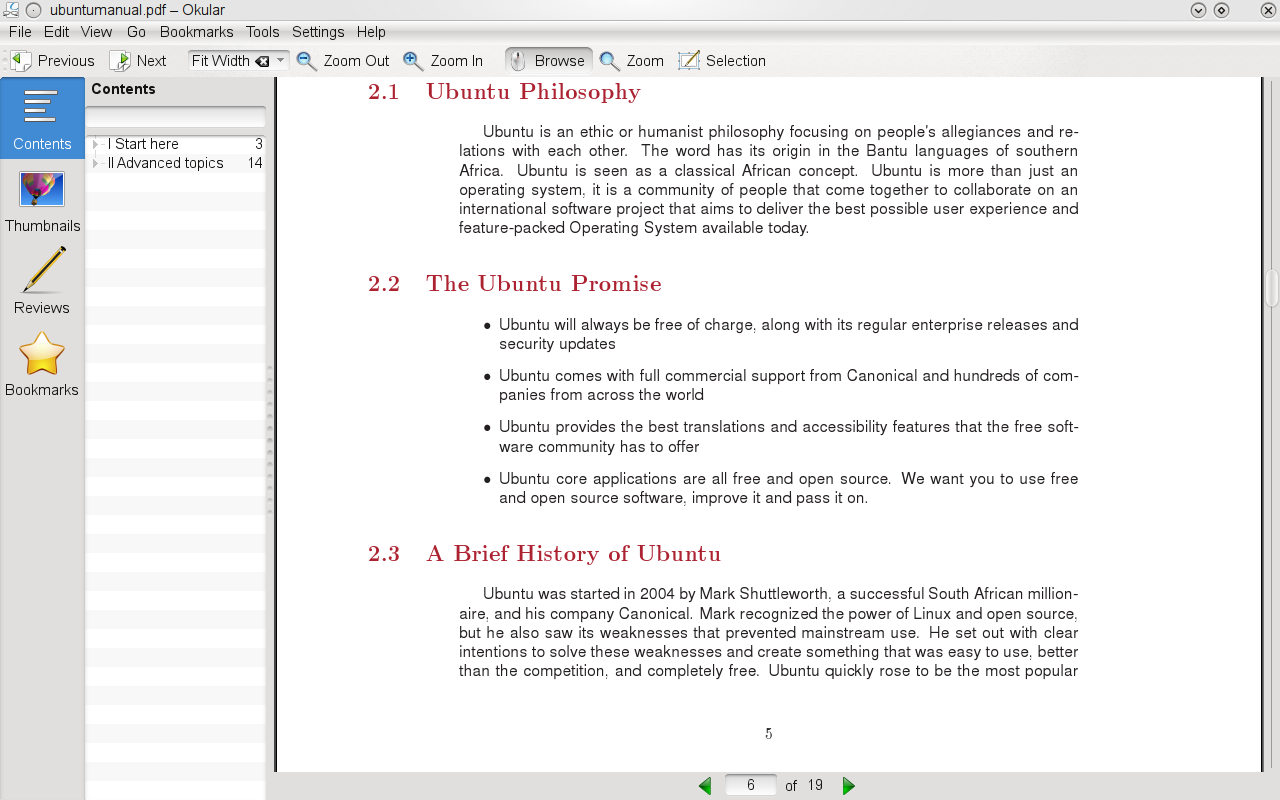Click the Next page toolbar icon
This screenshot has height=800, width=1280.
tap(120, 61)
